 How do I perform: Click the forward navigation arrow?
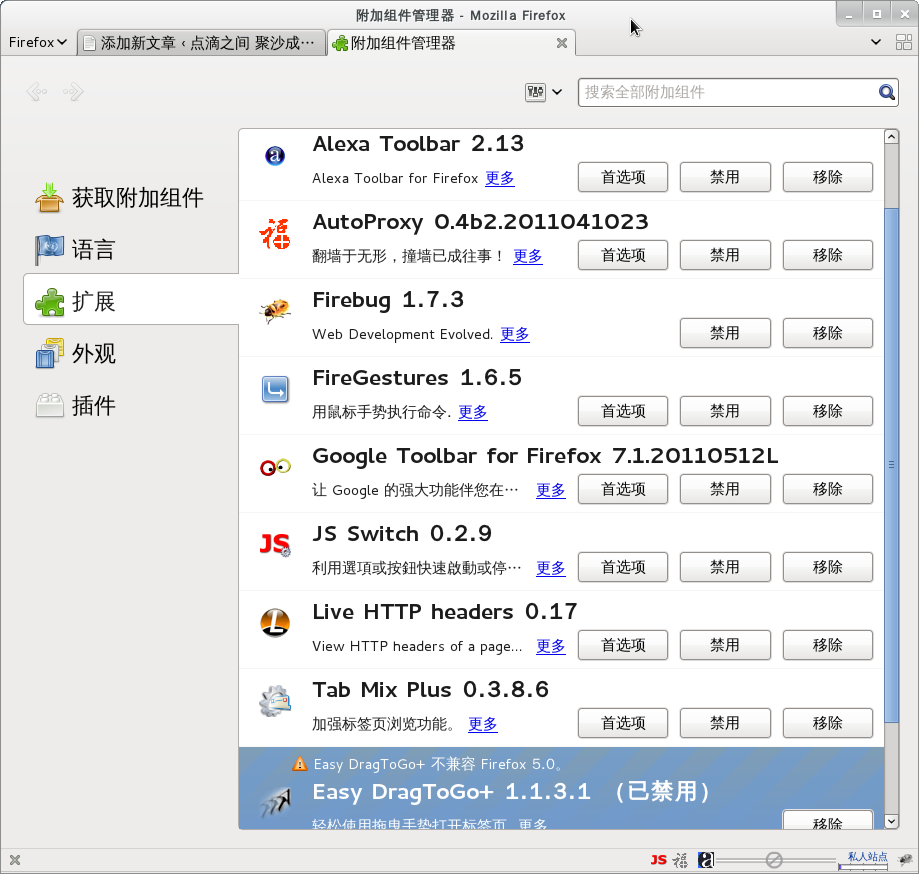(x=73, y=91)
